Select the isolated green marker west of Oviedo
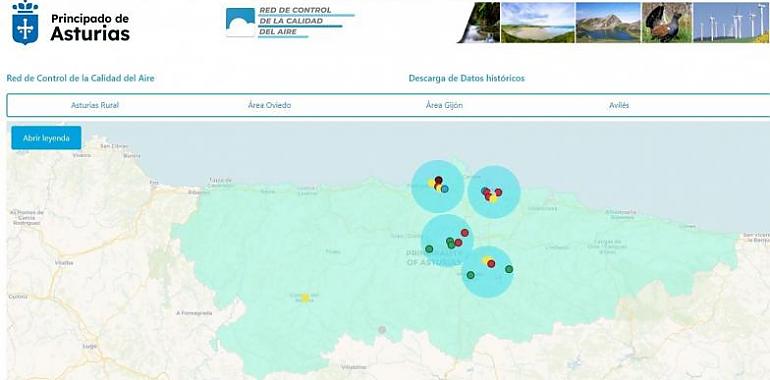770x380 pixels. click(429, 249)
